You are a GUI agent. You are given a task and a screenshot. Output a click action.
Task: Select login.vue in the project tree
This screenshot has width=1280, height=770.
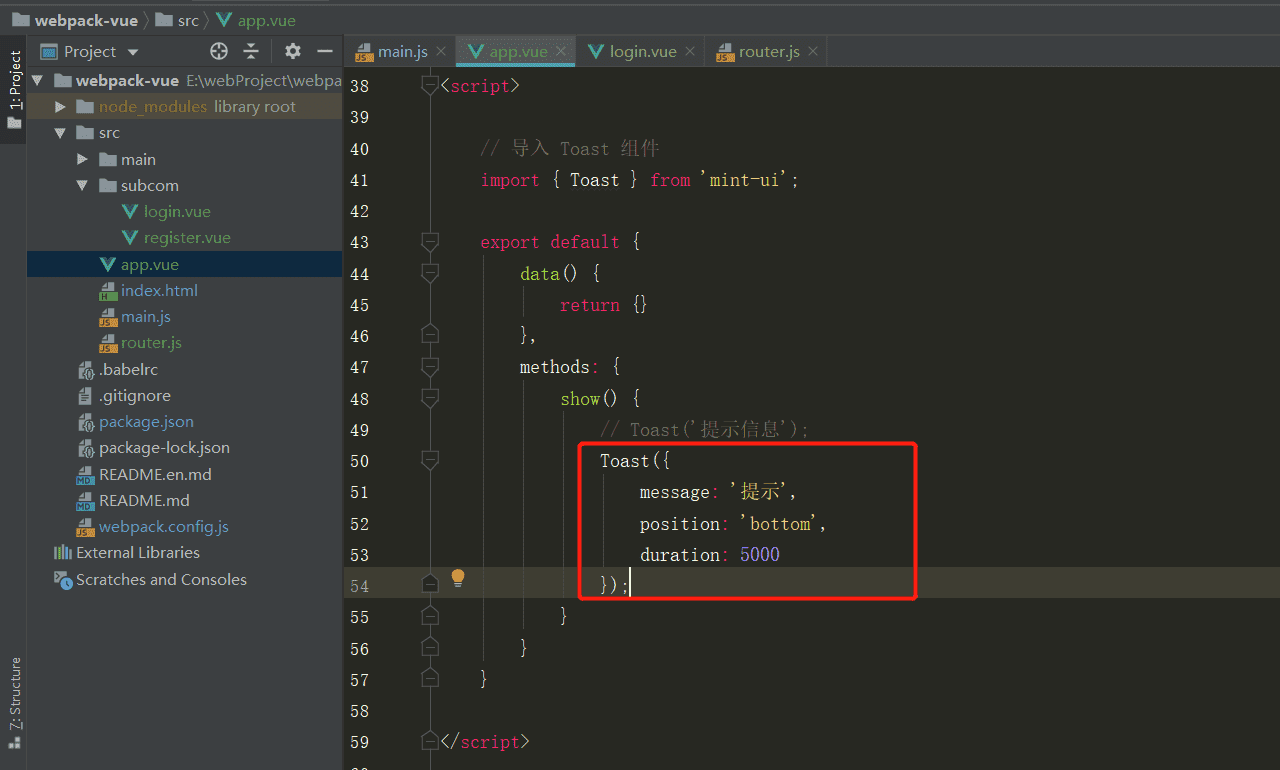click(177, 212)
